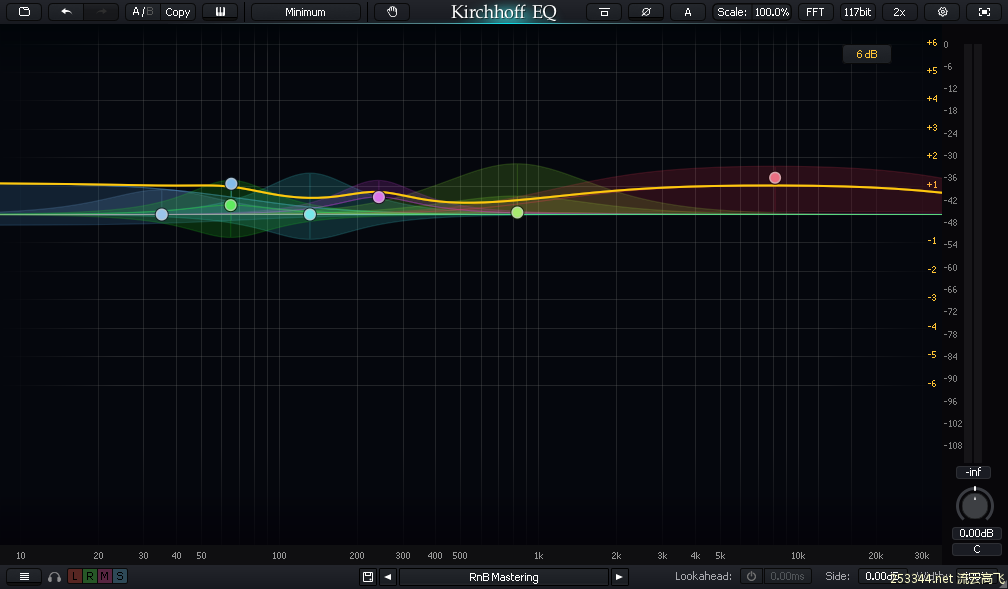Open the Minimum phase mode dropdown
1008x589 pixels.
305,12
